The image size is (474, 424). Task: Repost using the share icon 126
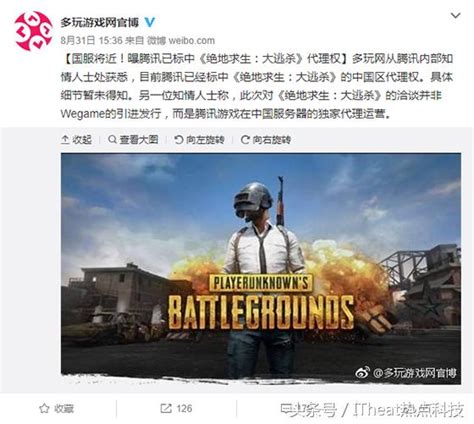click(176, 408)
